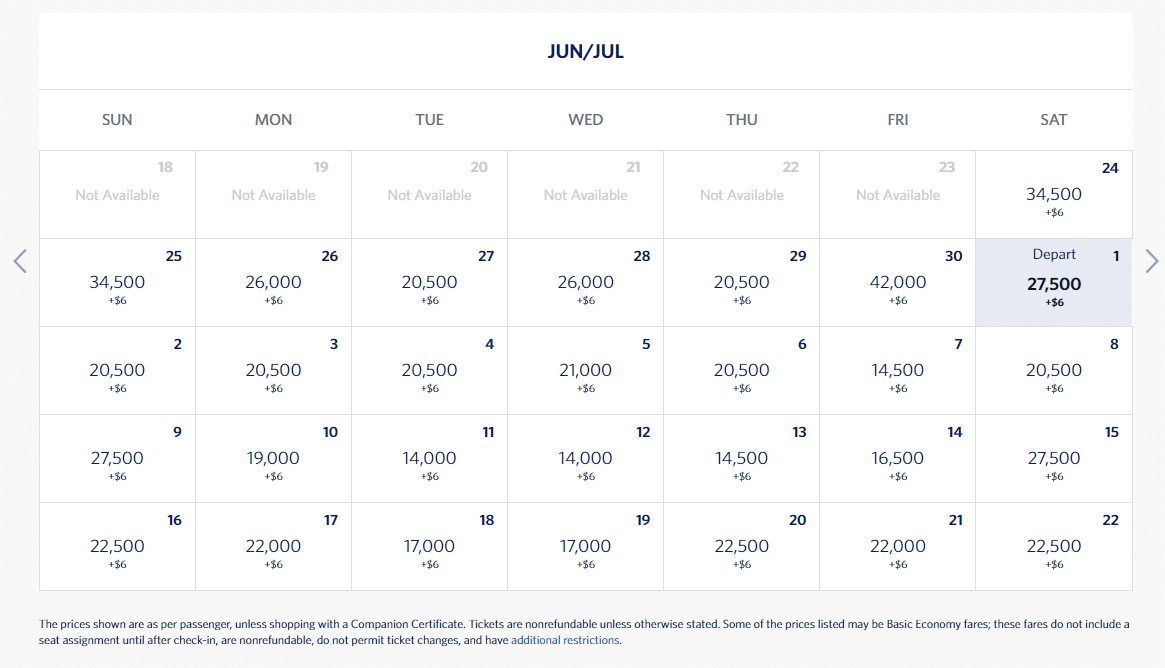
Task: Select July 13 fare of 14,500 miles
Action: (x=741, y=459)
